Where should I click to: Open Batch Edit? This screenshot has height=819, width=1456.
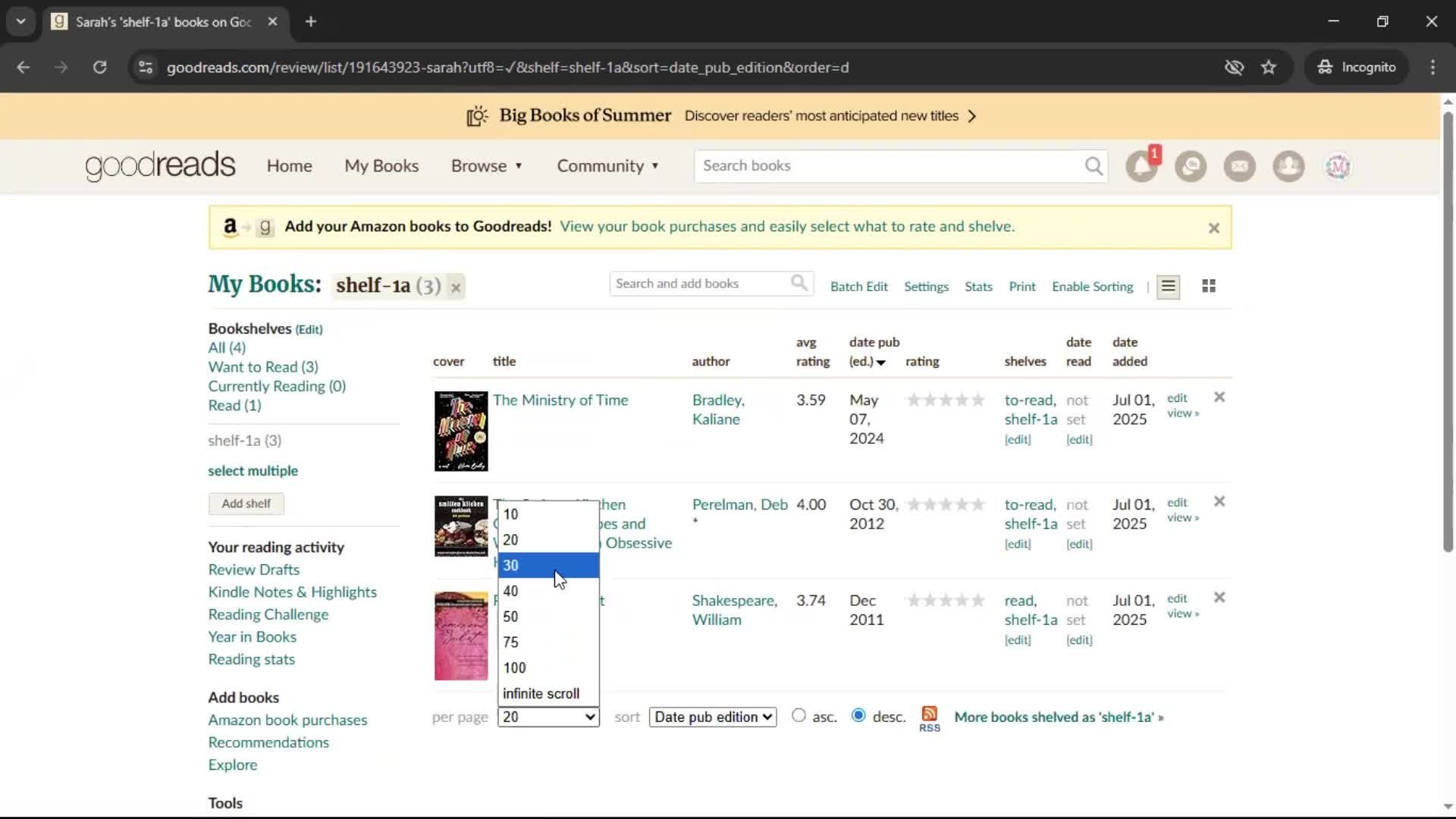pos(858,287)
